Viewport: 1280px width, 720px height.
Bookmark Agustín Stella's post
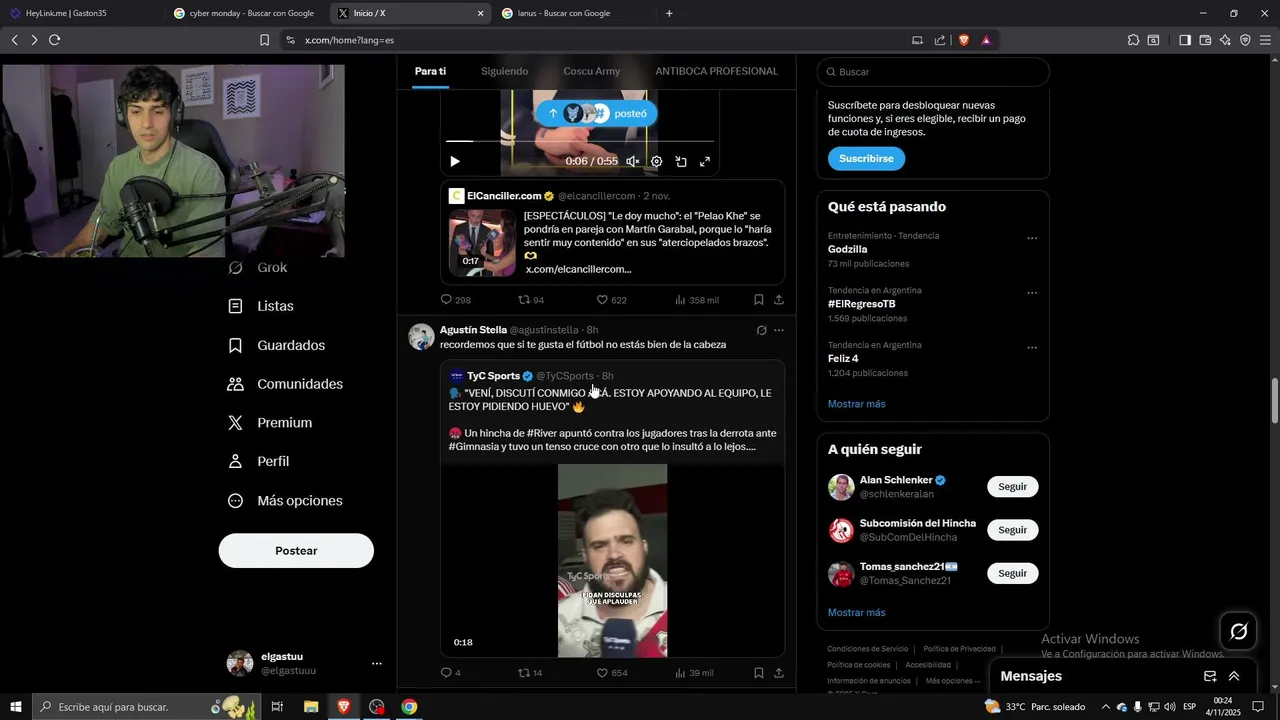click(758, 673)
